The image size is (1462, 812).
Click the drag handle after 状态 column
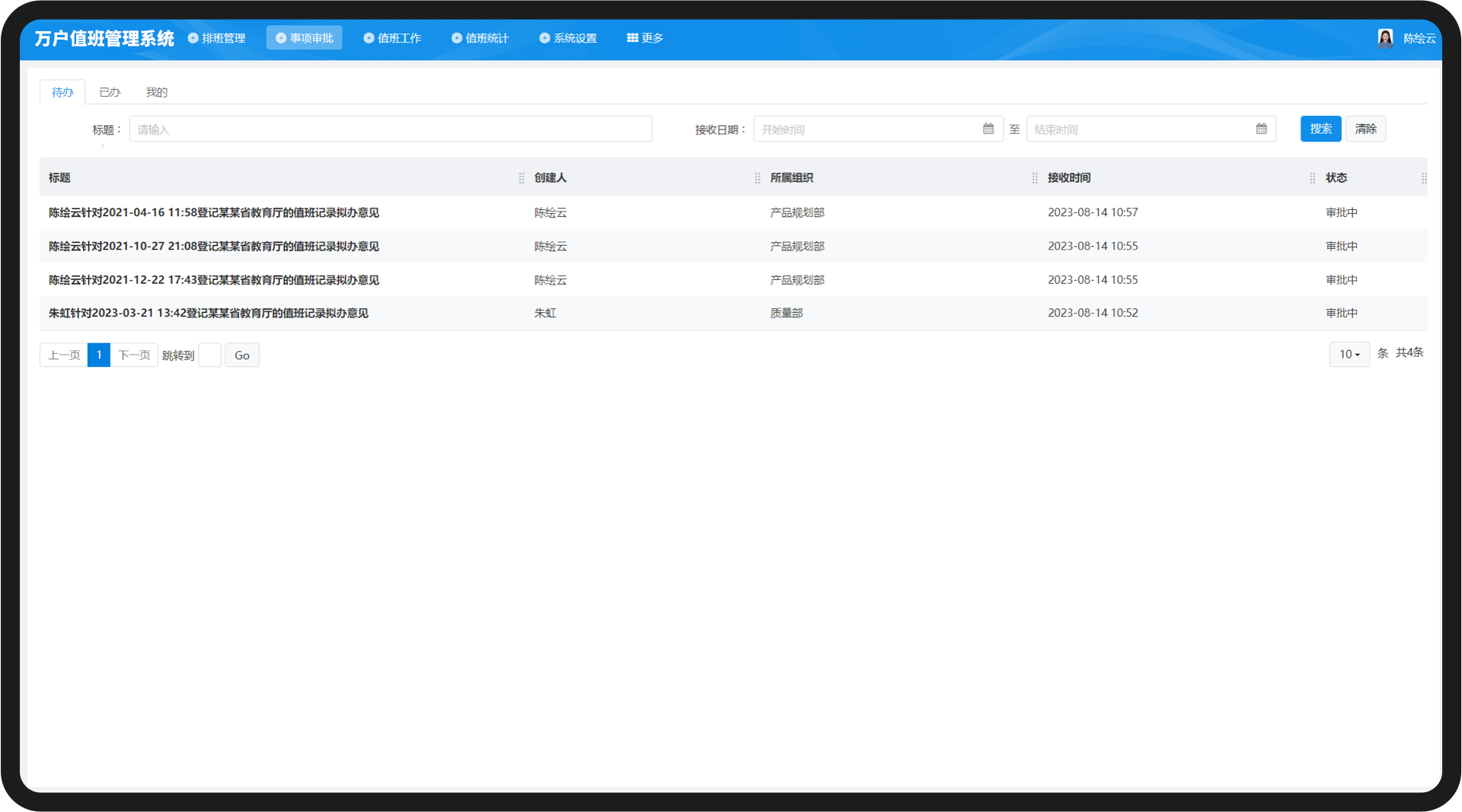pyautogui.click(x=1424, y=177)
